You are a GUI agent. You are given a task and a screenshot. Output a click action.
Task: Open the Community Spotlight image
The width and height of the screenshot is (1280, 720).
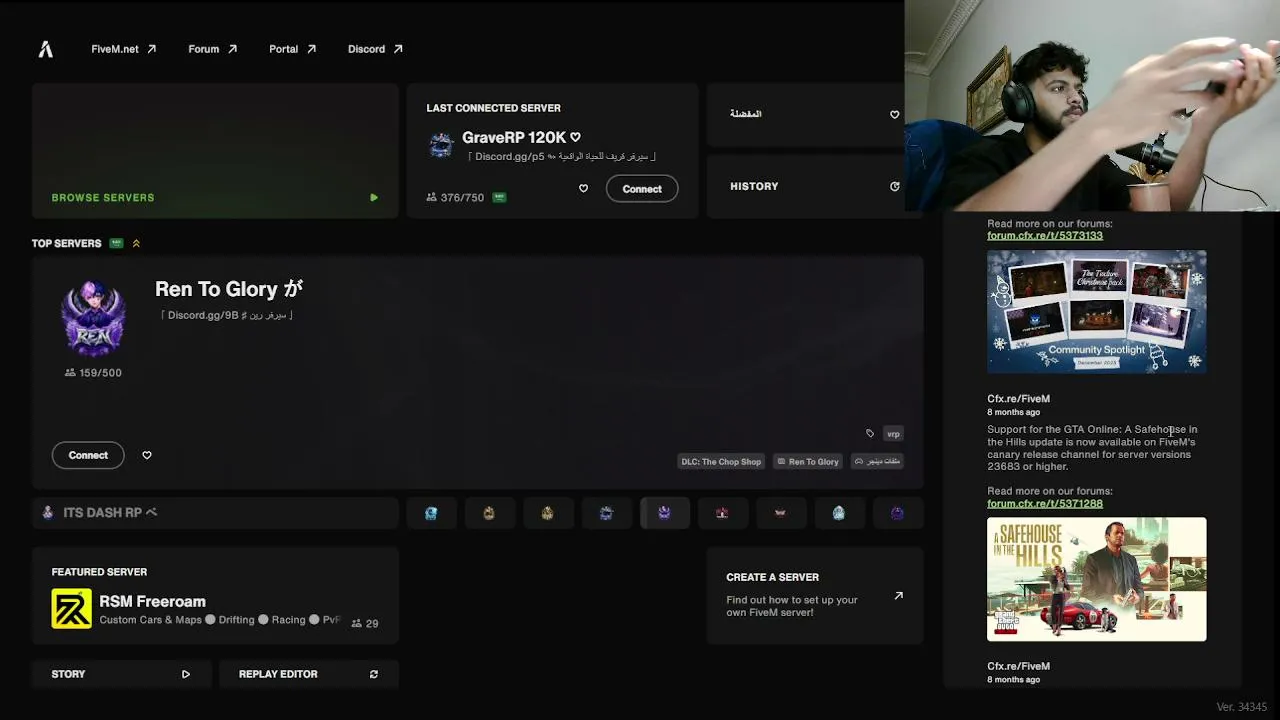pyautogui.click(x=1097, y=311)
